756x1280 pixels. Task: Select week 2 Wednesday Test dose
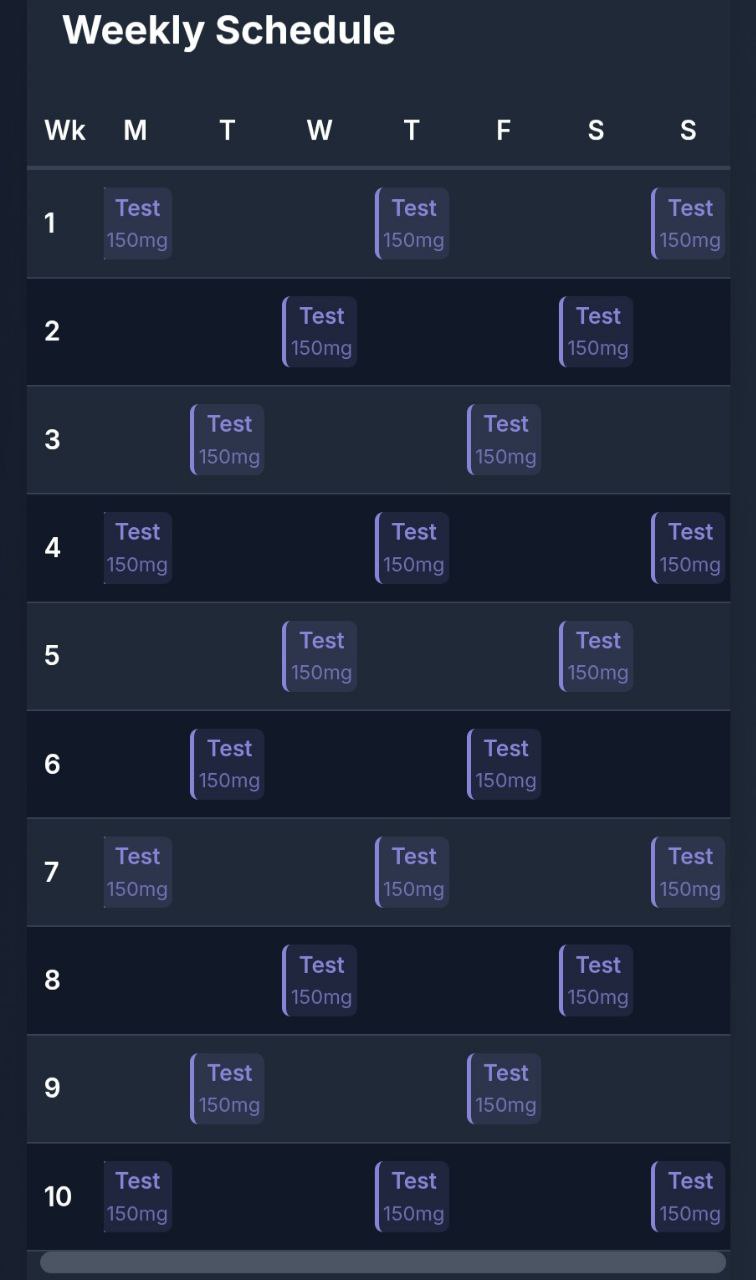click(x=320, y=331)
